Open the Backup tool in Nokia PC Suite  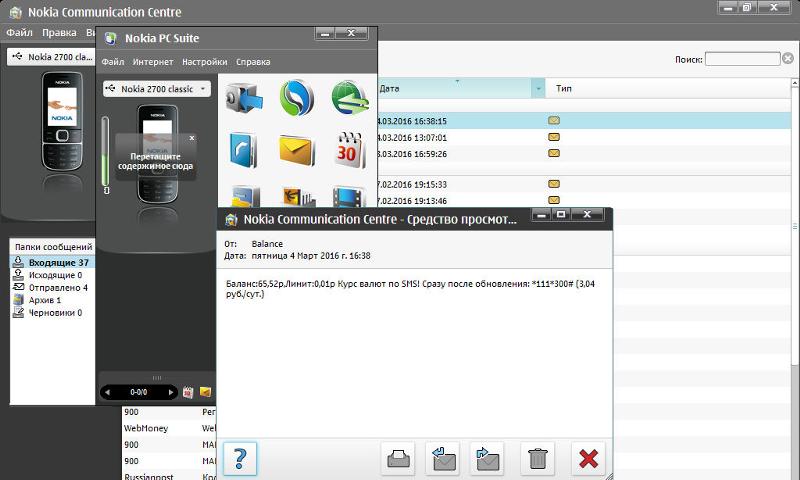point(244,98)
